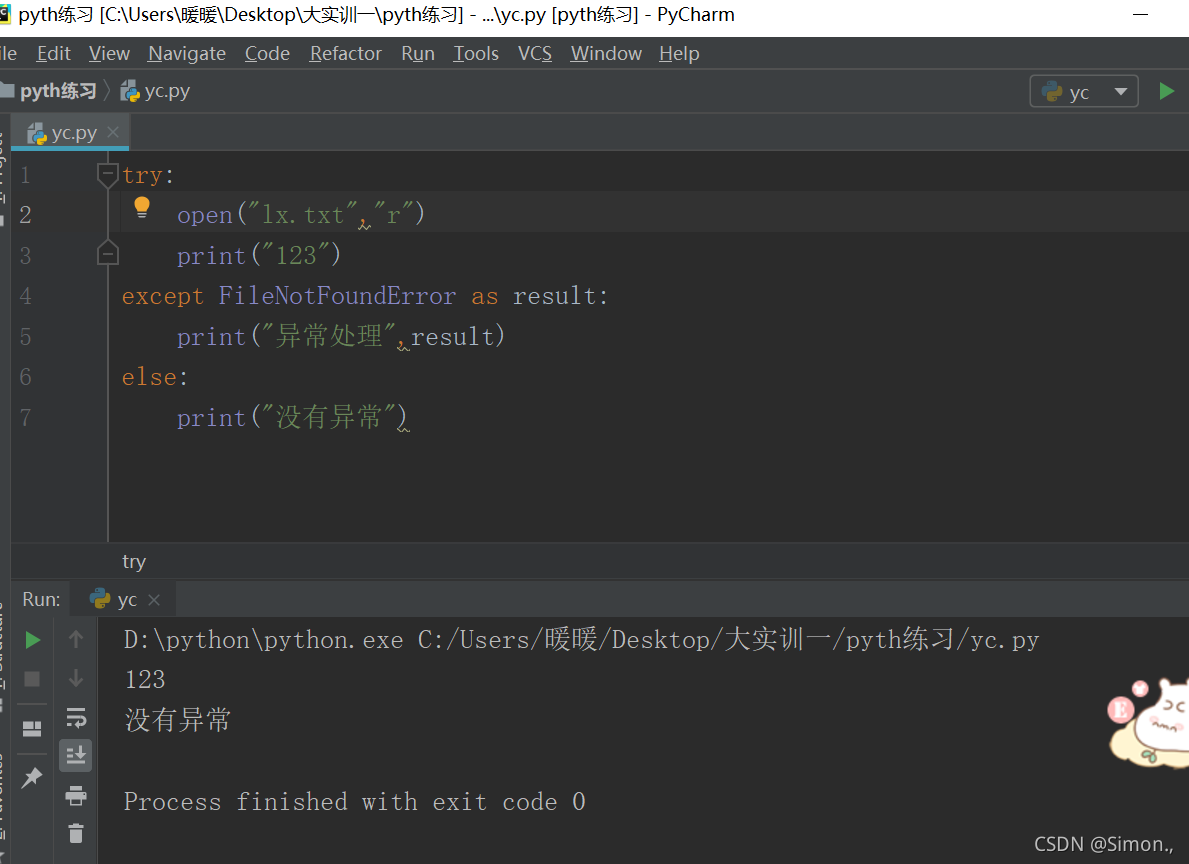Click the Up the stack trace arrow
Screen dimensions: 1189x864
pyautogui.click(x=76, y=639)
